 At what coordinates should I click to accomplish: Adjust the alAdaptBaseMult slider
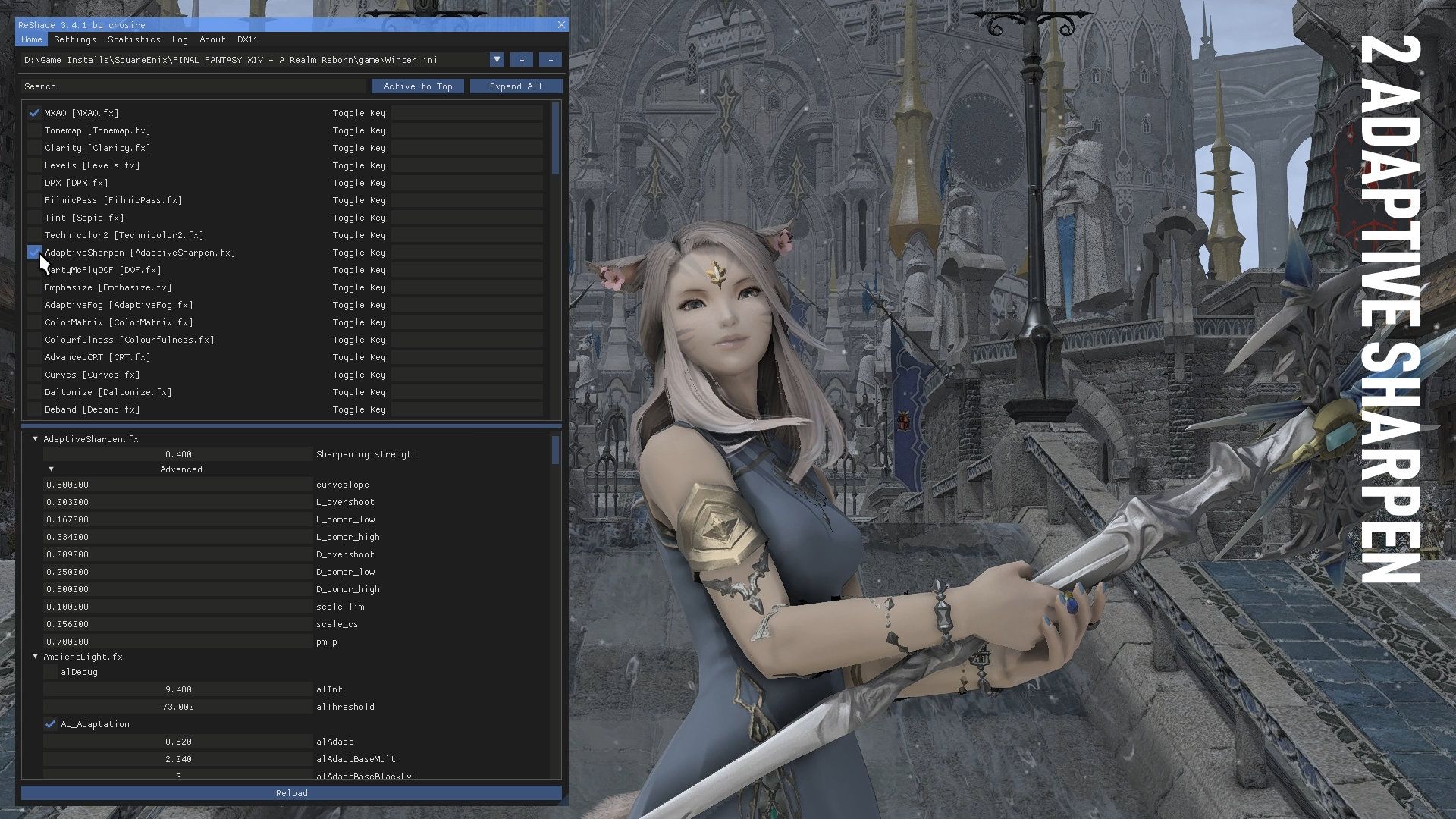(178, 759)
